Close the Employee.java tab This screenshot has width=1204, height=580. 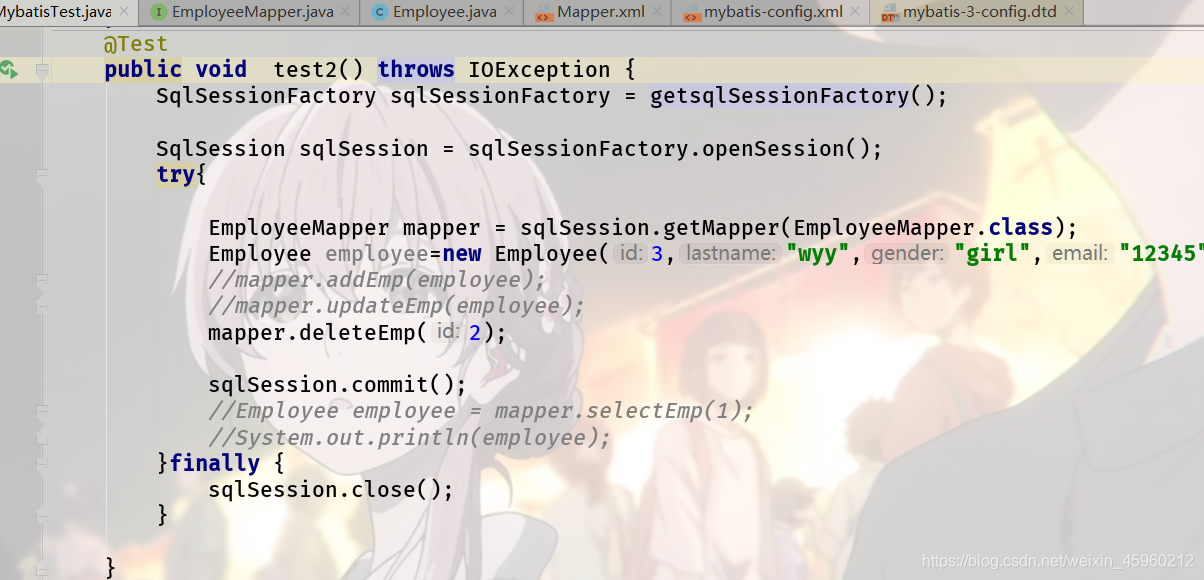click(x=510, y=13)
